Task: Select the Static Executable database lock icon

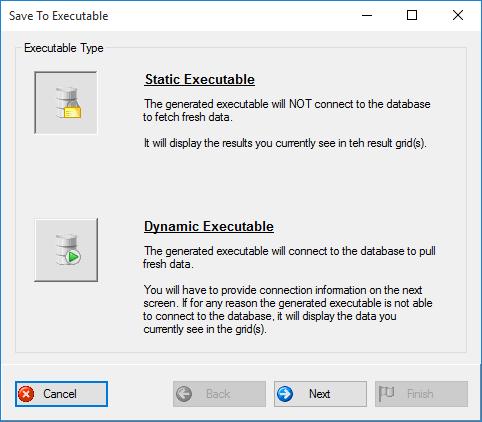Action: [66, 103]
